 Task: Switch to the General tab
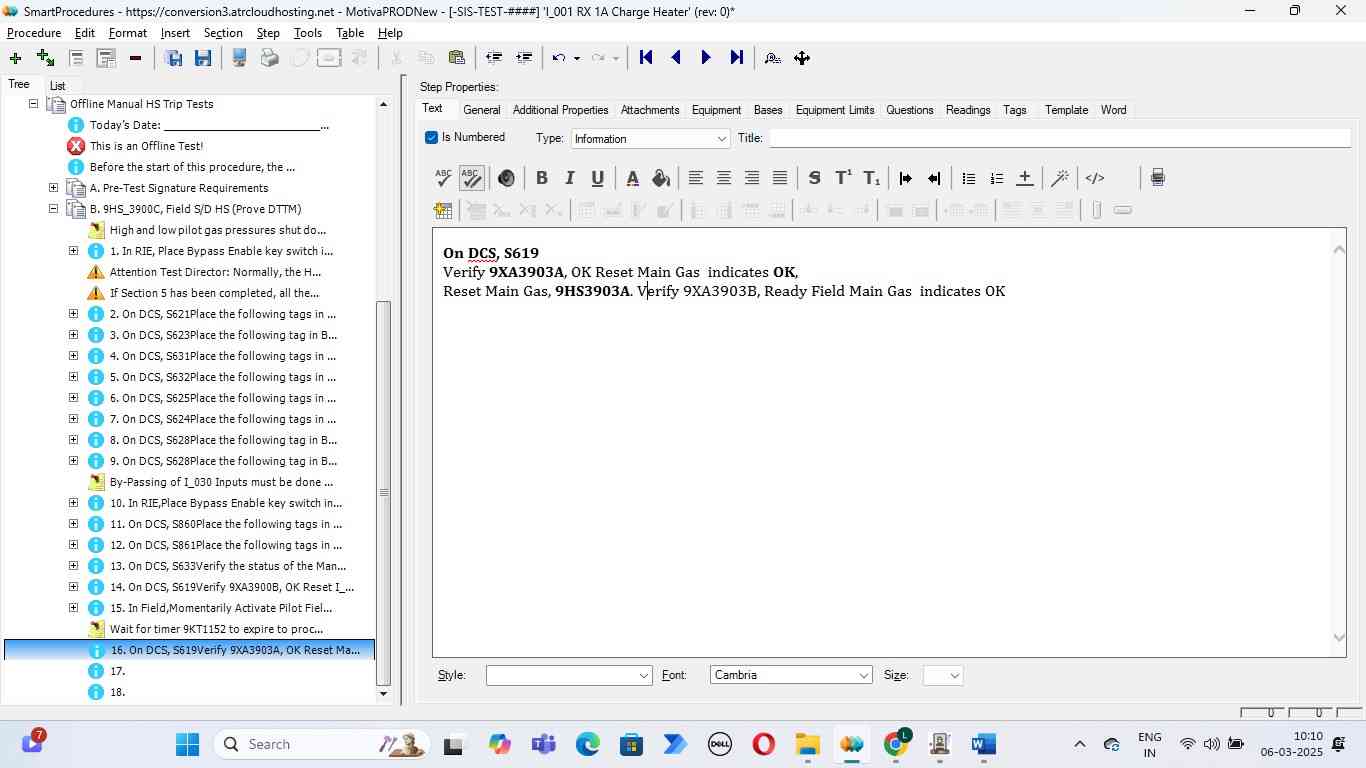[481, 110]
